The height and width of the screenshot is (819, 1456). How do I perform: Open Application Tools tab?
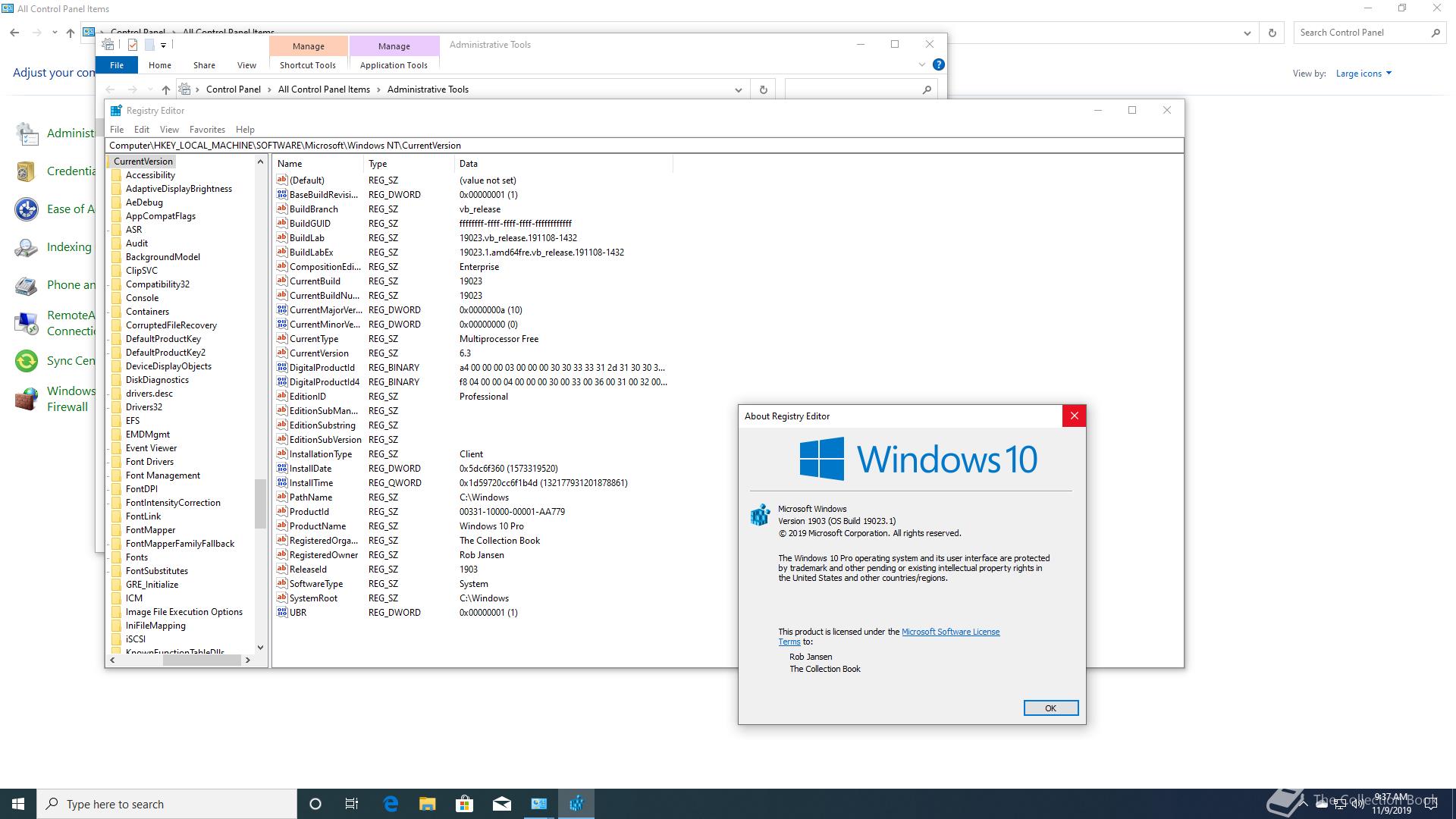pyautogui.click(x=394, y=65)
